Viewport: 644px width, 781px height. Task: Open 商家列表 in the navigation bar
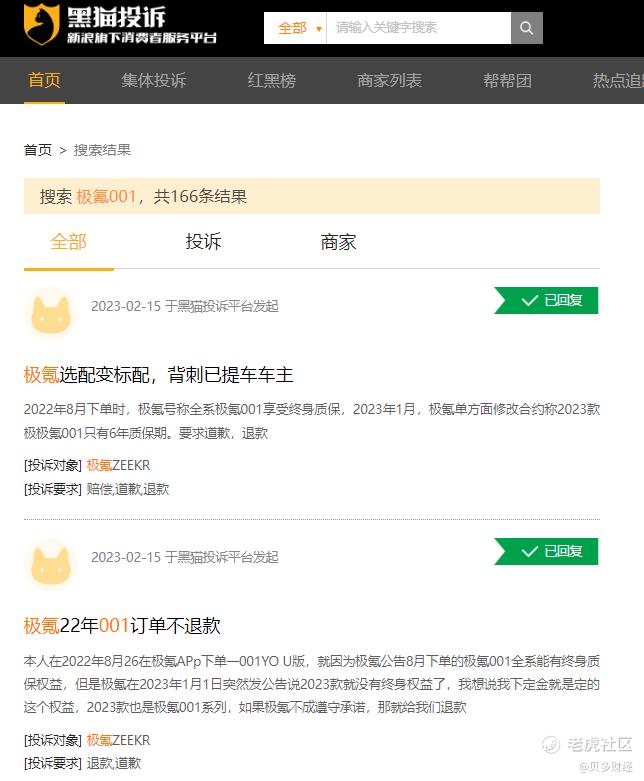pos(389,80)
